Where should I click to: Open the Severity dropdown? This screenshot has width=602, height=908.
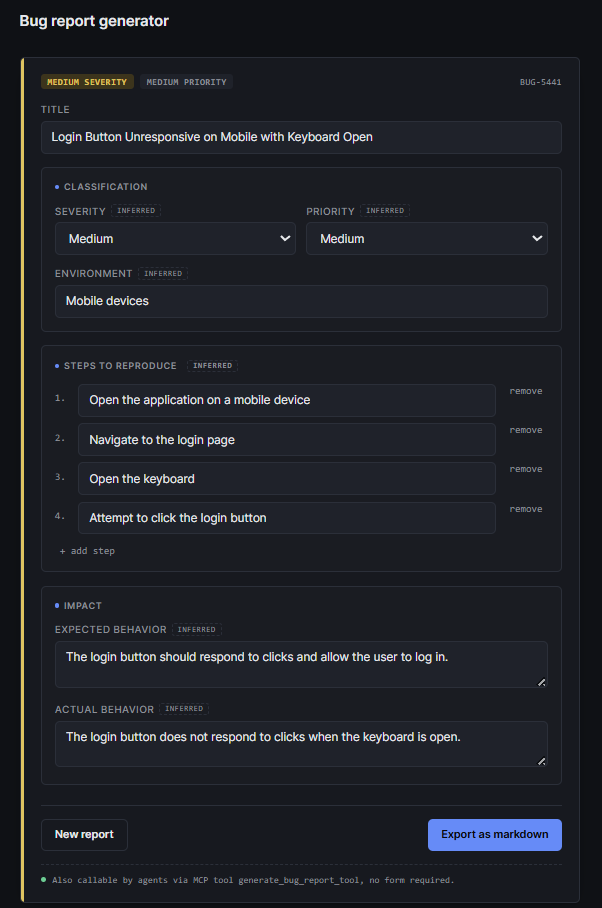175,239
